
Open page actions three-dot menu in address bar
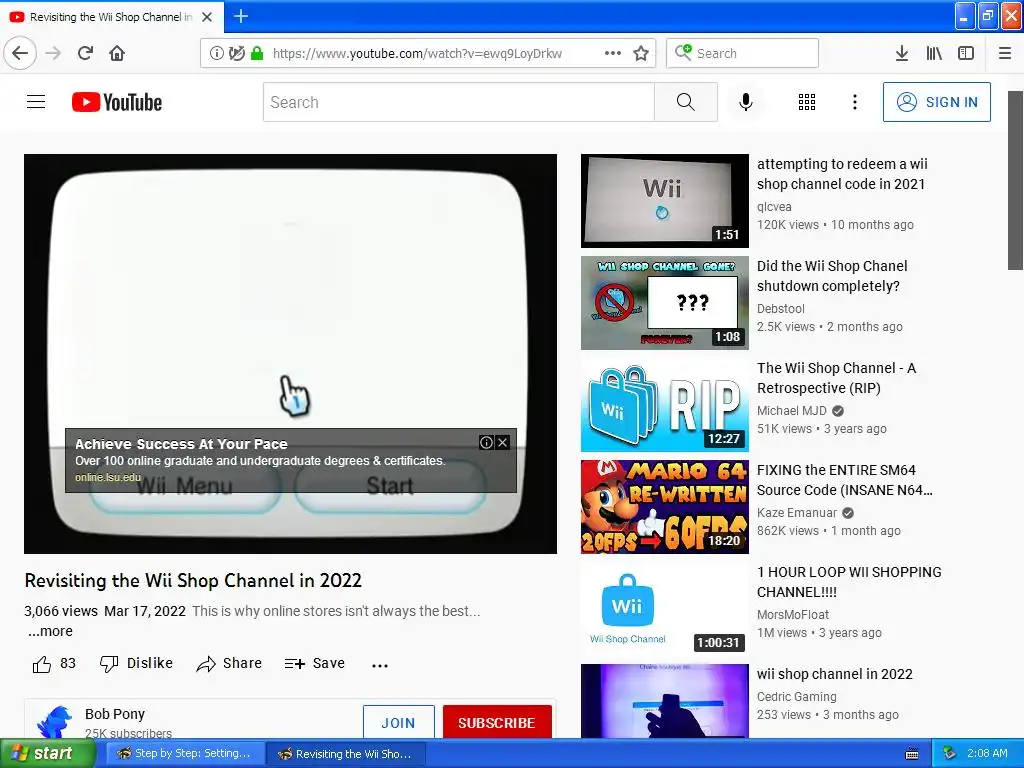coord(613,53)
